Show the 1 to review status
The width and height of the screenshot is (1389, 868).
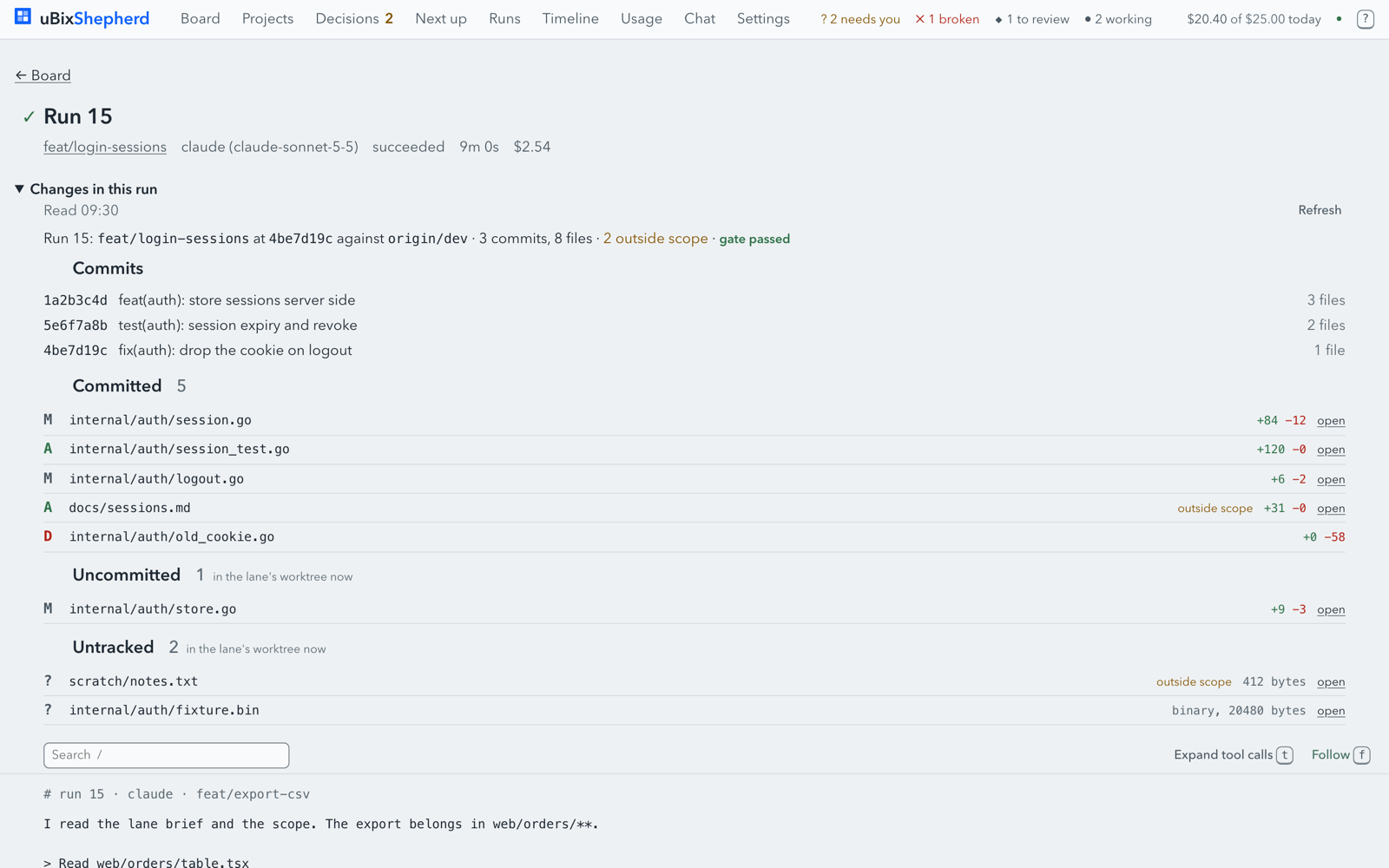[1032, 19]
